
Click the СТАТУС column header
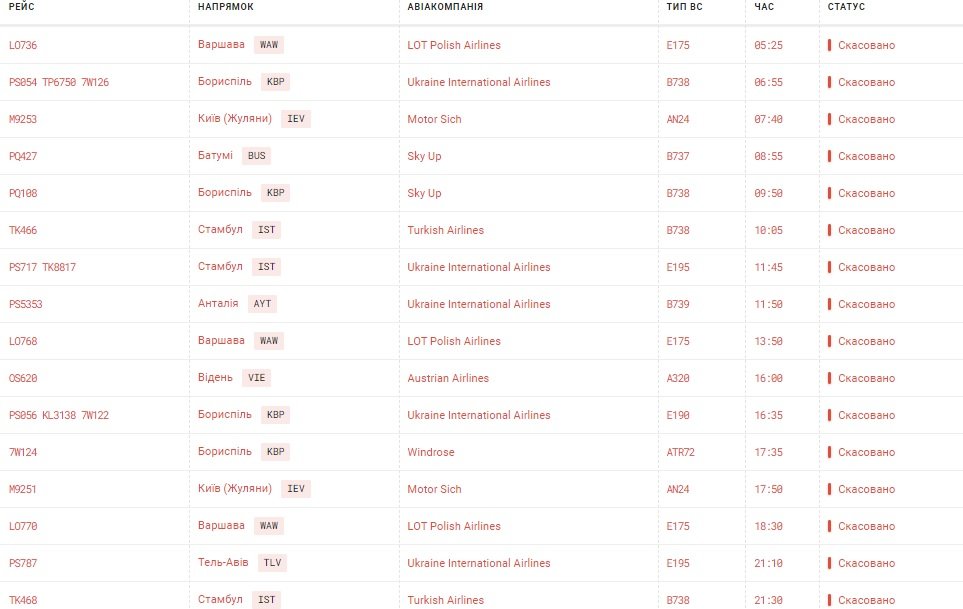[x=846, y=7]
